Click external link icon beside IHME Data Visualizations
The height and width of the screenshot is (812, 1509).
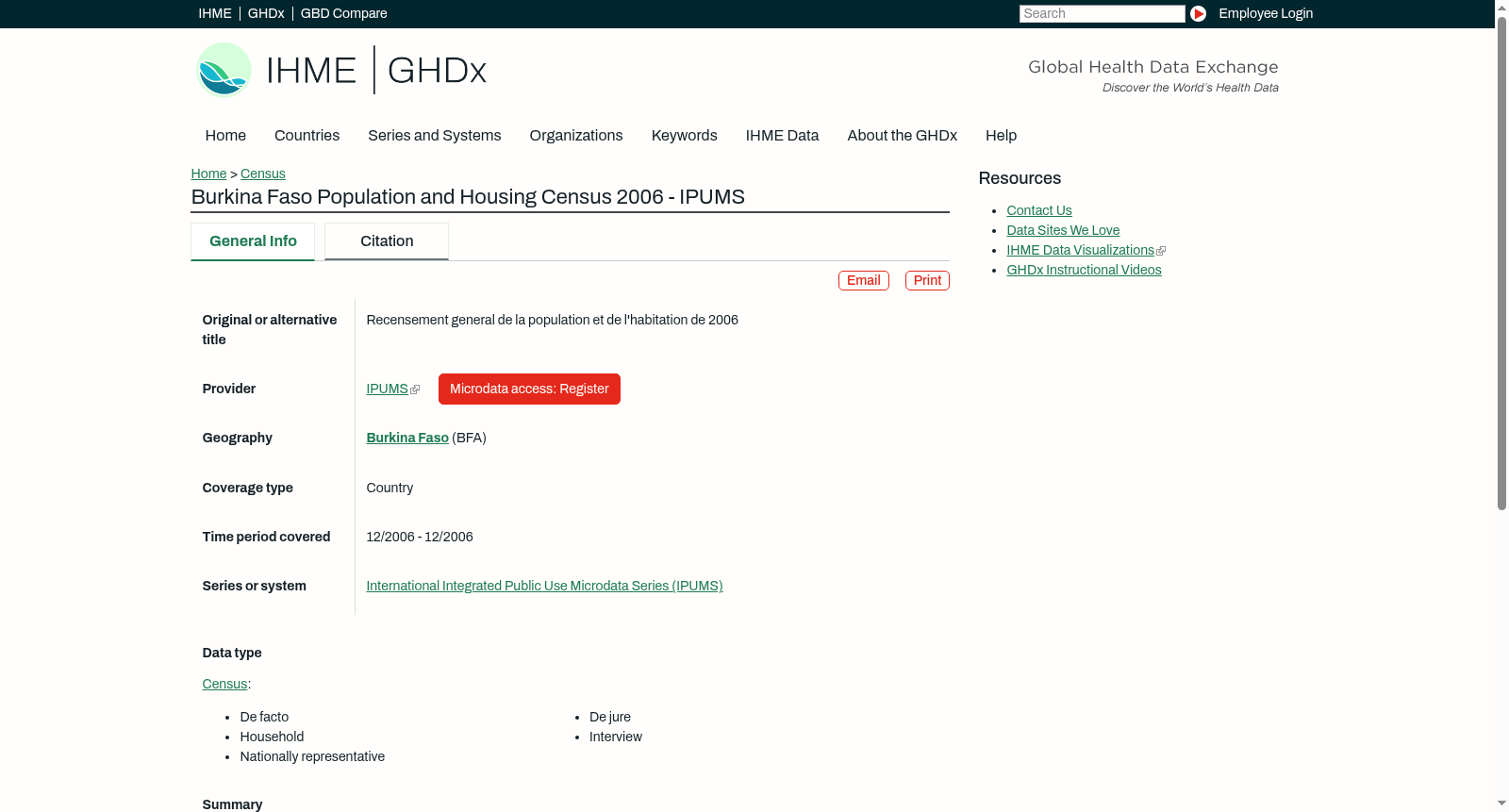click(x=1161, y=251)
